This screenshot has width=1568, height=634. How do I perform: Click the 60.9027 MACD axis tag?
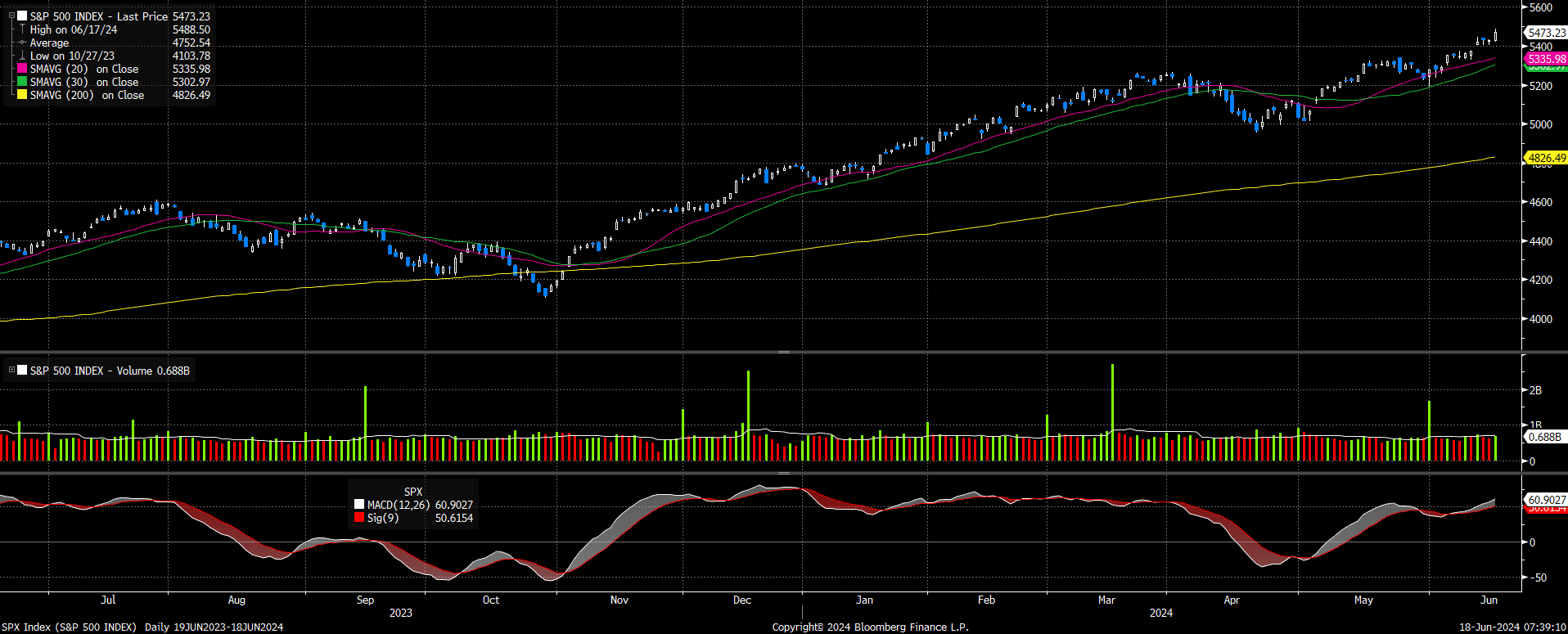pos(1546,499)
